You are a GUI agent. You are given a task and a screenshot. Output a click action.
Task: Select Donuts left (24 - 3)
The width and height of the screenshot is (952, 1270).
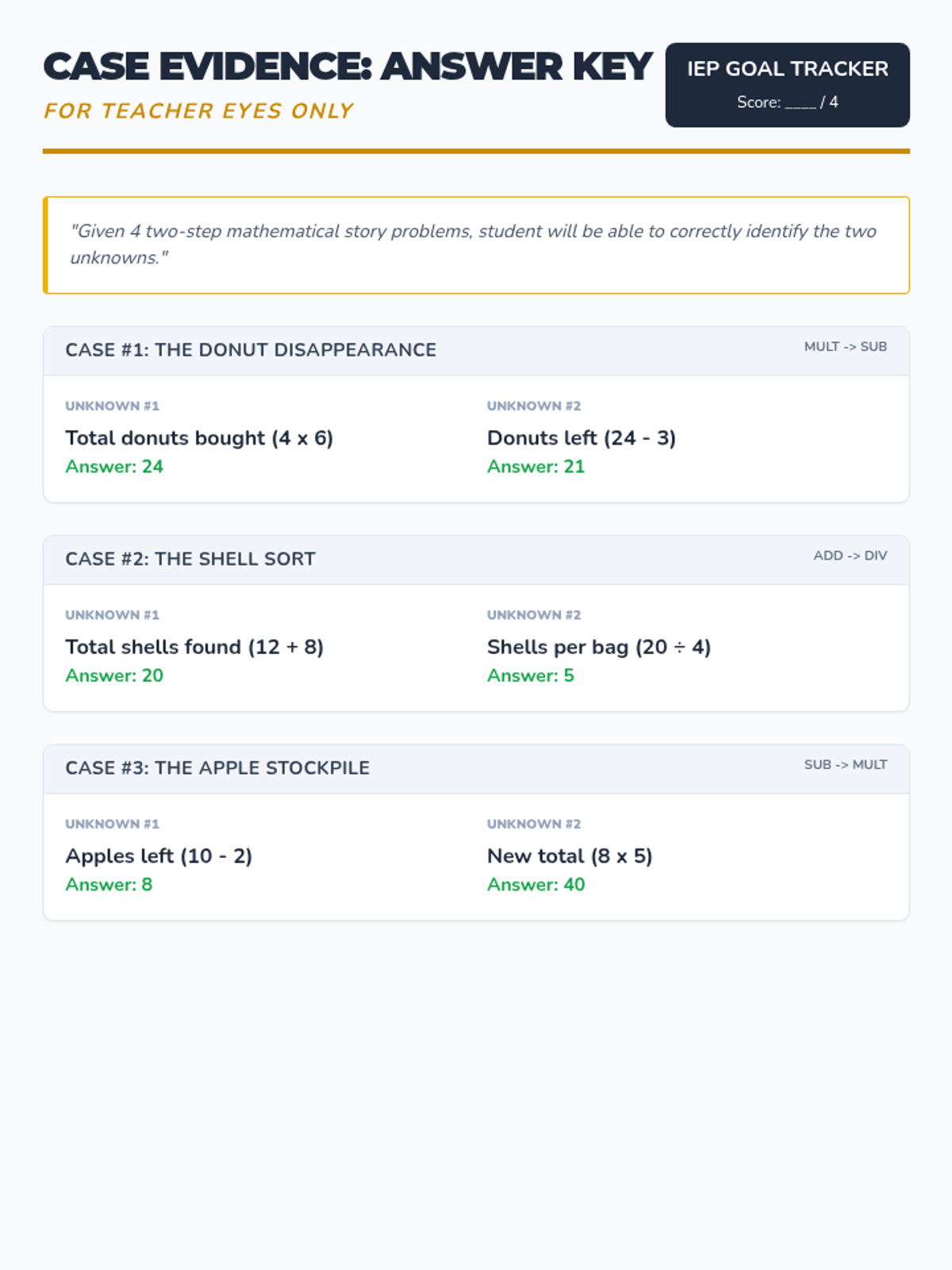[x=581, y=438]
